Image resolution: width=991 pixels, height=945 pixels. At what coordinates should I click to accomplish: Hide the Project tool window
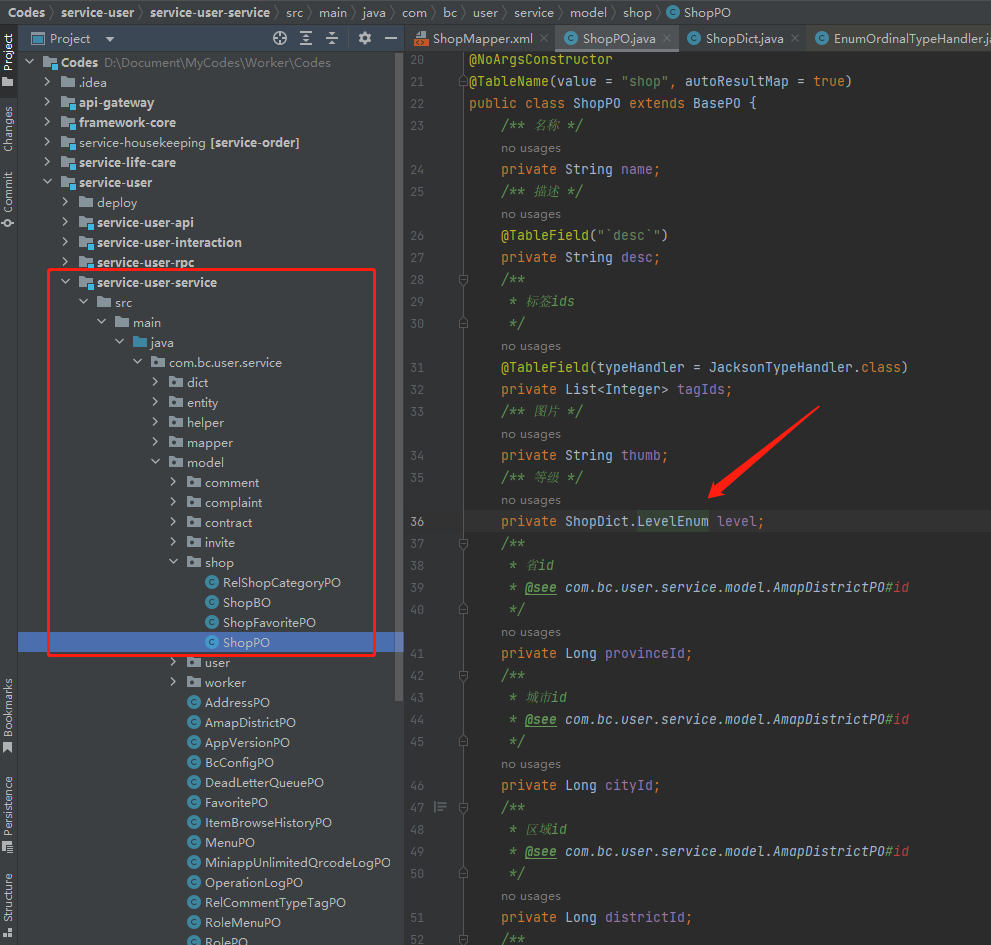pos(391,39)
